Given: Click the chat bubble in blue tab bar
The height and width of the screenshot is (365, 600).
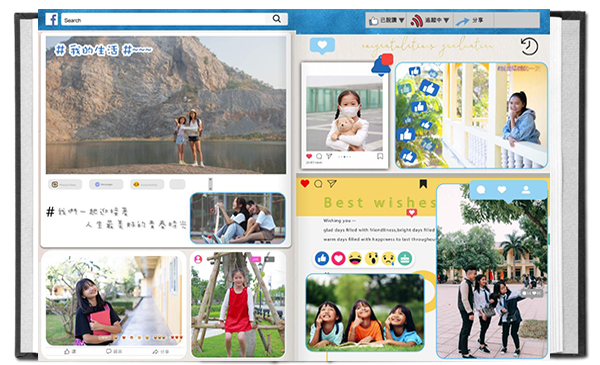Looking at the screenshot, I should (481, 190).
